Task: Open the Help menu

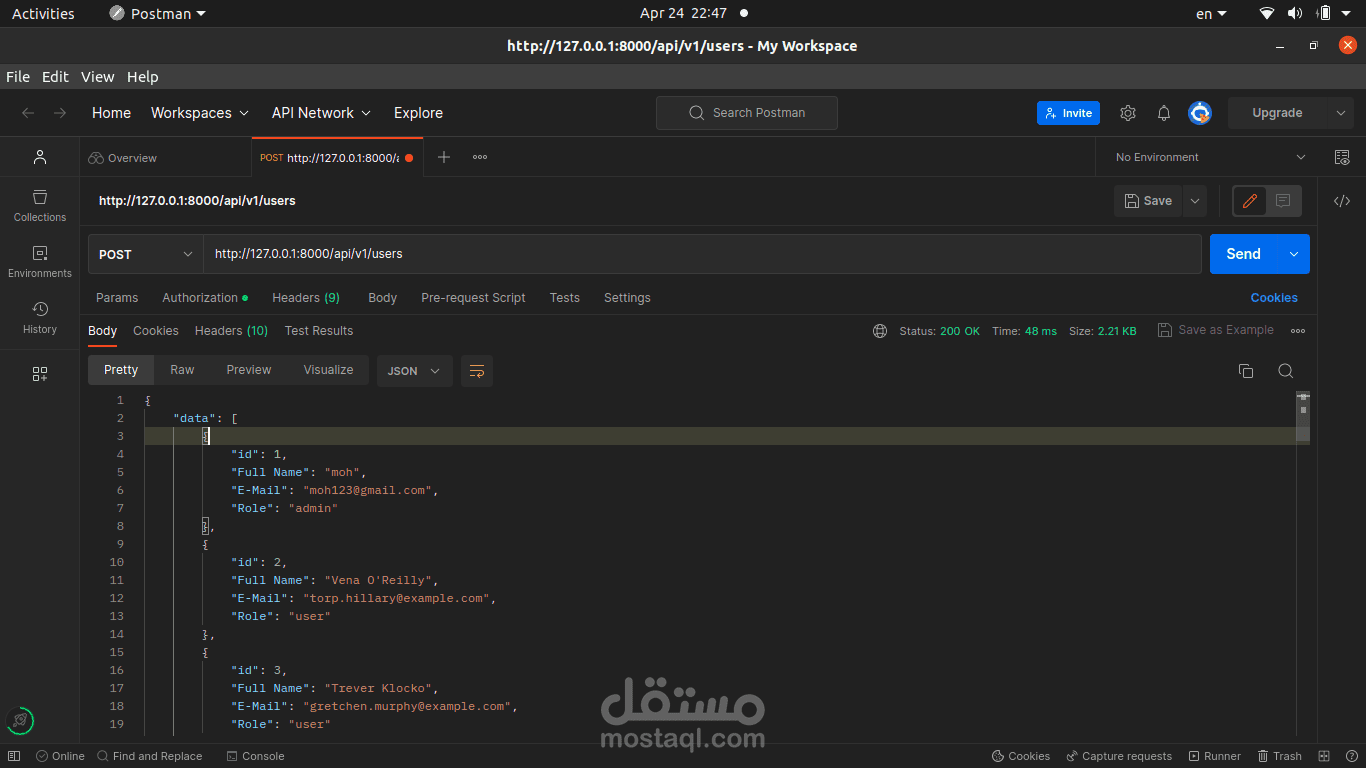Action: tap(143, 77)
